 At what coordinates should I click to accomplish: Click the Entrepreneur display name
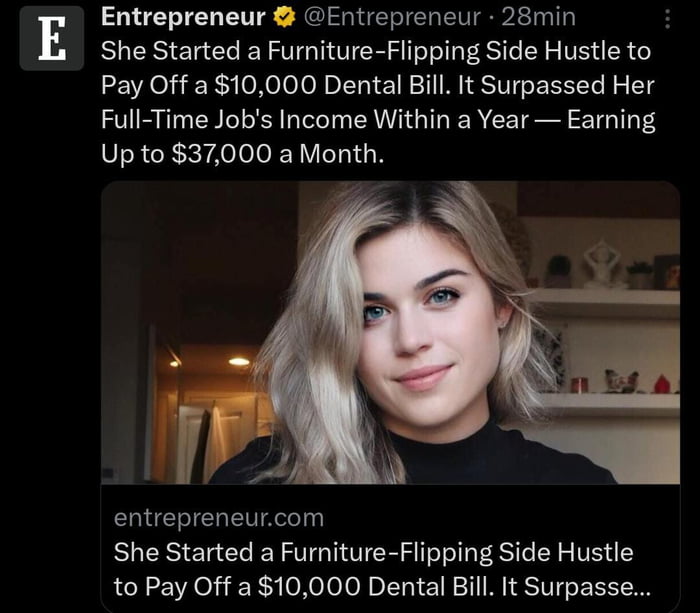(184, 17)
